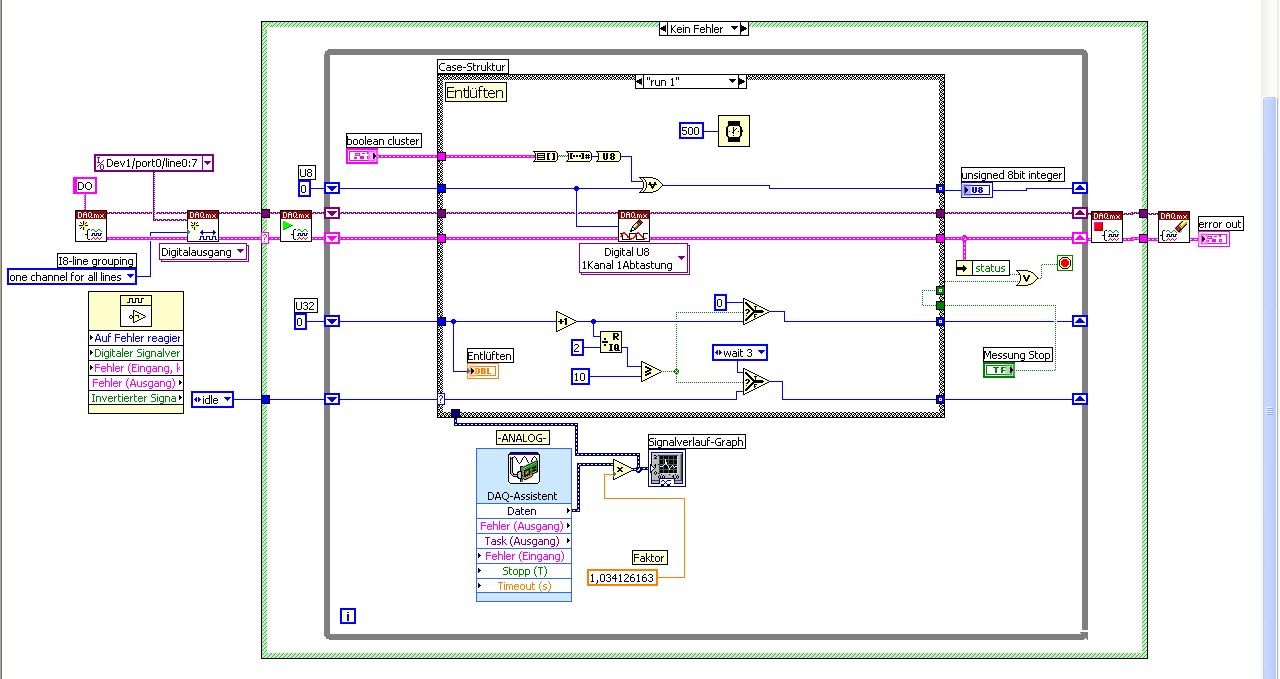This screenshot has width=1280, height=679.
Task: Go to previous case of "run 1" structure
Action: click(x=640, y=82)
